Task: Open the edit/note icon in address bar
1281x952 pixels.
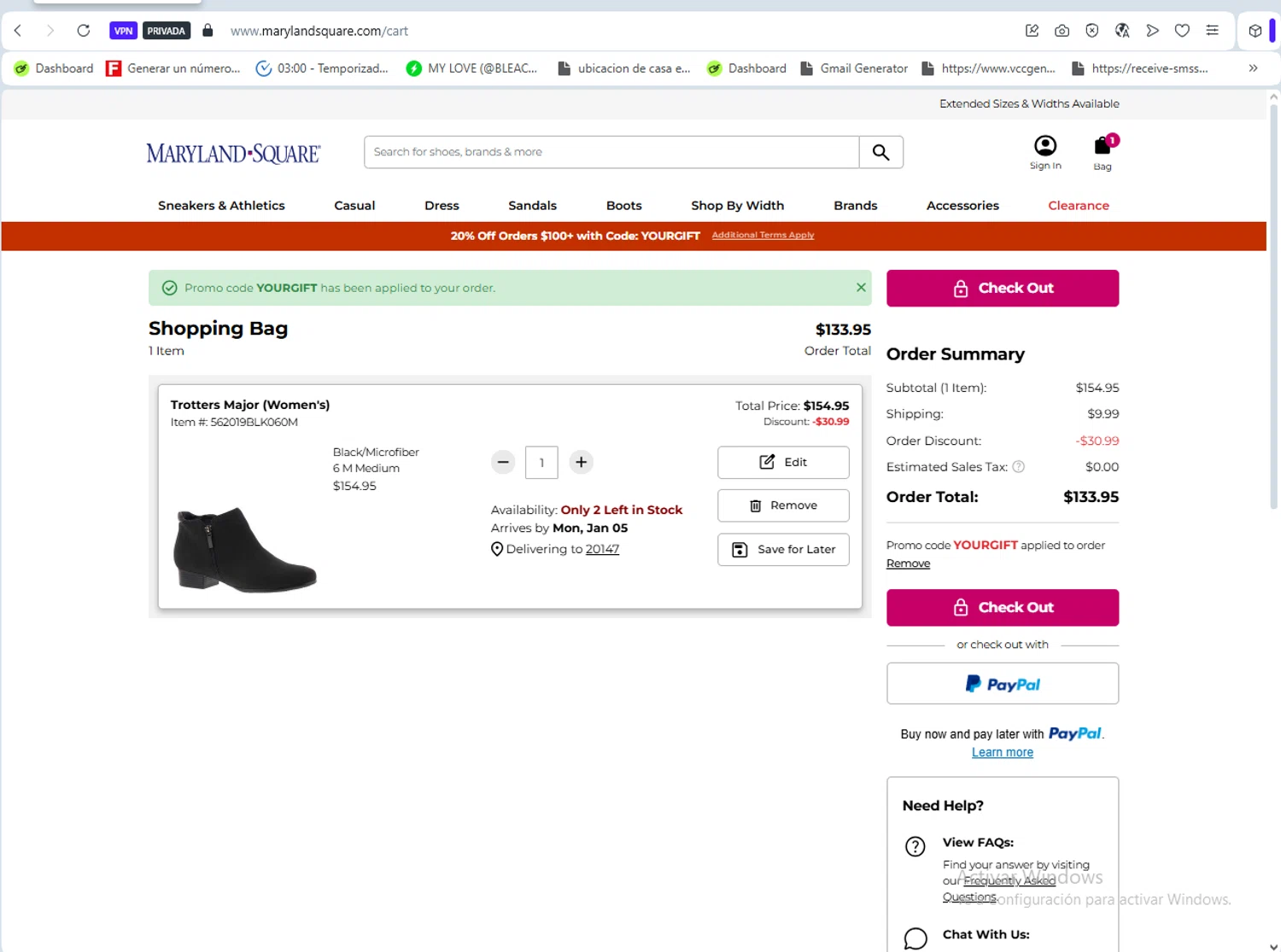Action: 1032,31
